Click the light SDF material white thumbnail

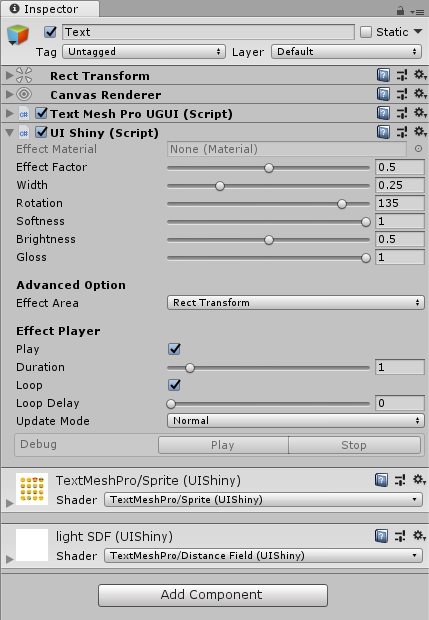tap(32, 545)
